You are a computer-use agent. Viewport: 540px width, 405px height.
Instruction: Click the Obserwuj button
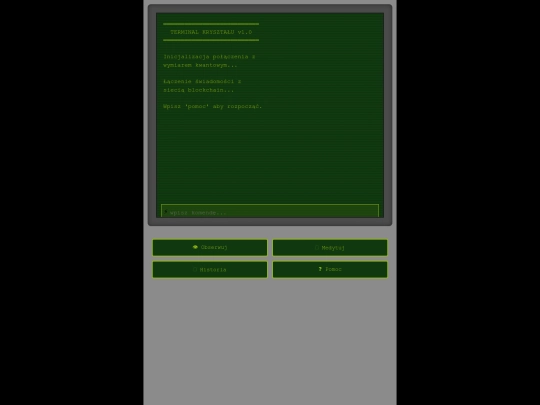click(210, 248)
